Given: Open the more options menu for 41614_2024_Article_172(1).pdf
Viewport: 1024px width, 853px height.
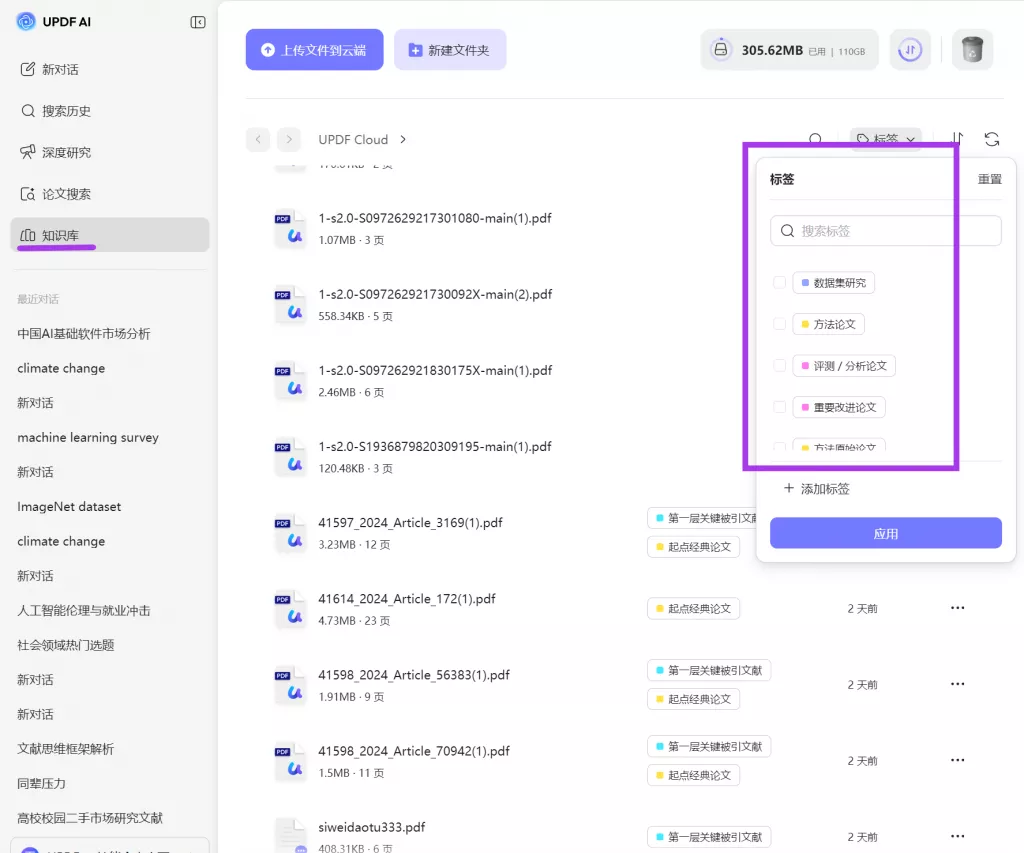Looking at the screenshot, I should 957,608.
